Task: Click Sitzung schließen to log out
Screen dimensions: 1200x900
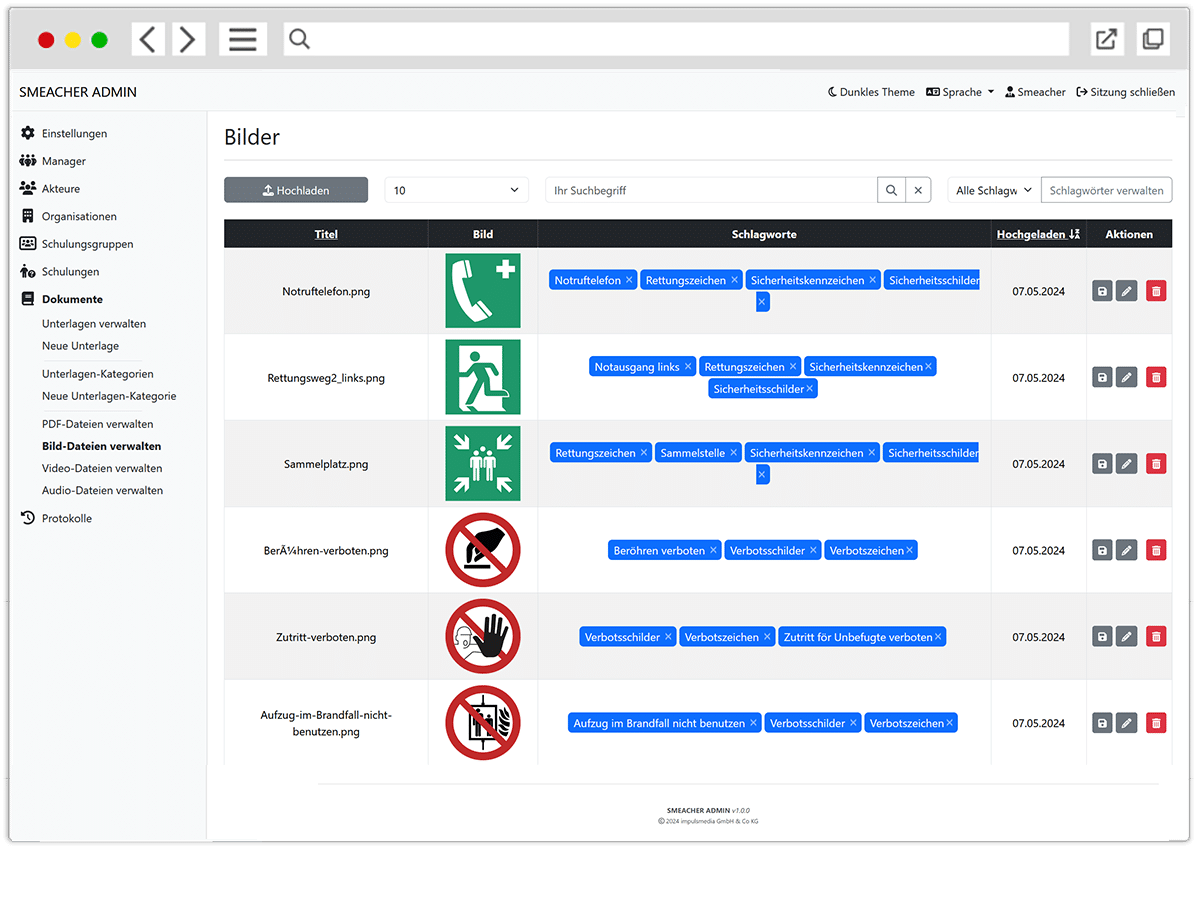Action: (x=1125, y=92)
